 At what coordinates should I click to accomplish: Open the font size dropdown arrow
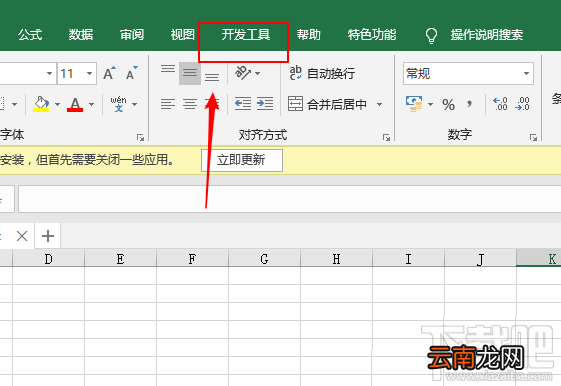pos(89,74)
